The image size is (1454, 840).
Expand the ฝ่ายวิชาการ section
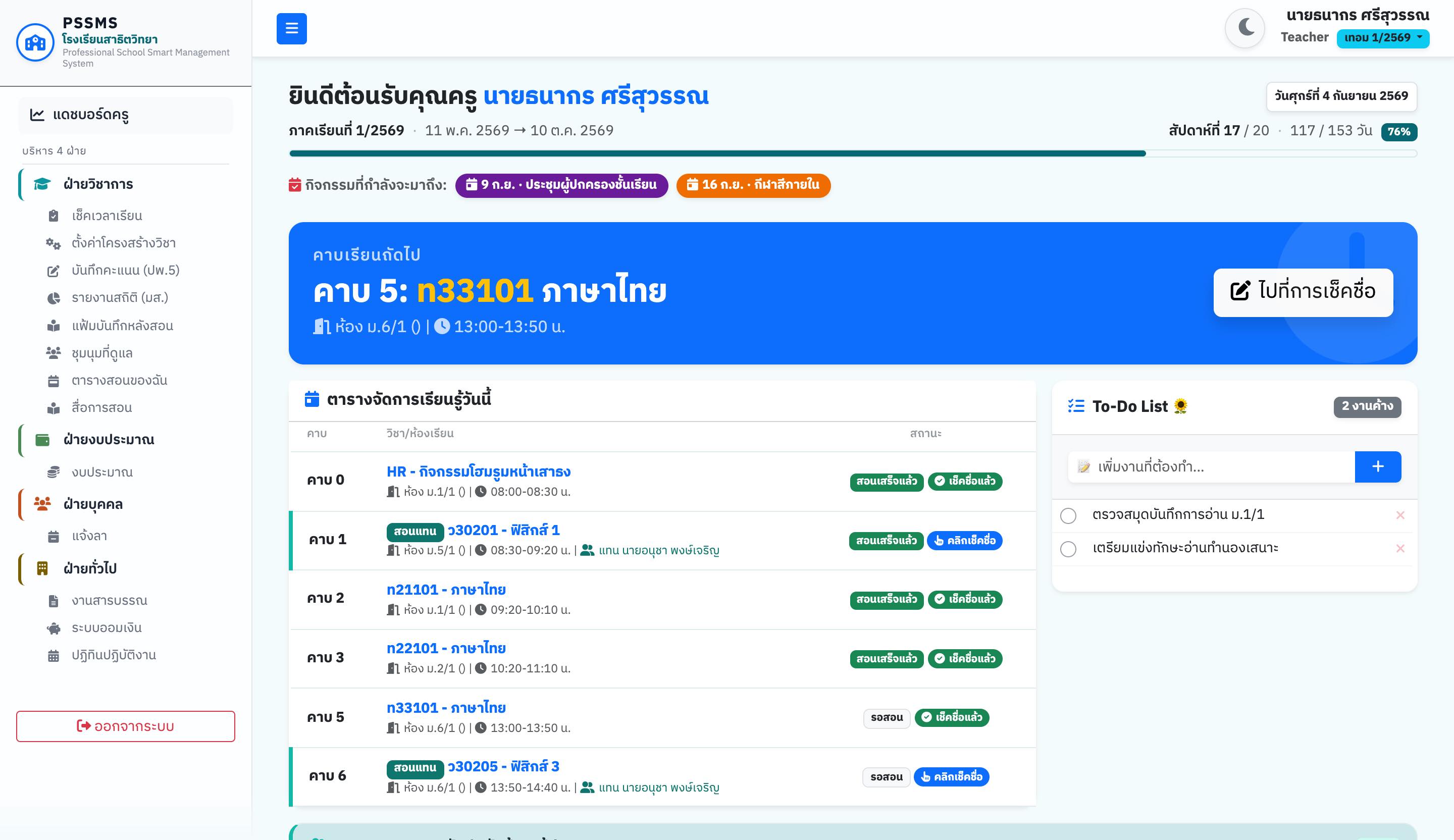126,184
